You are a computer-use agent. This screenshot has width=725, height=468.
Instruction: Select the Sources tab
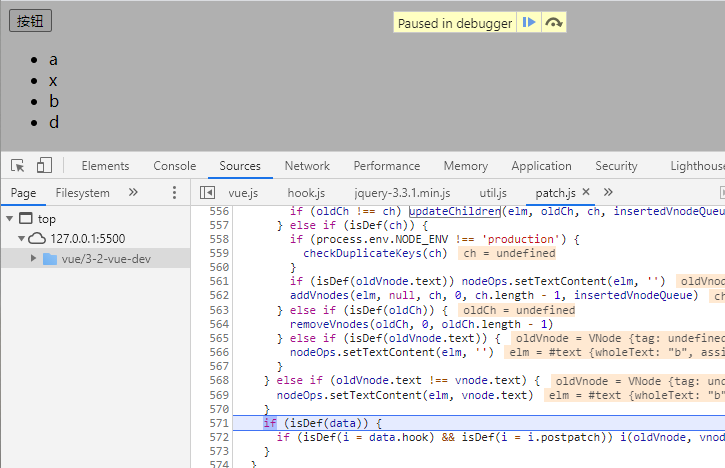[240, 166]
